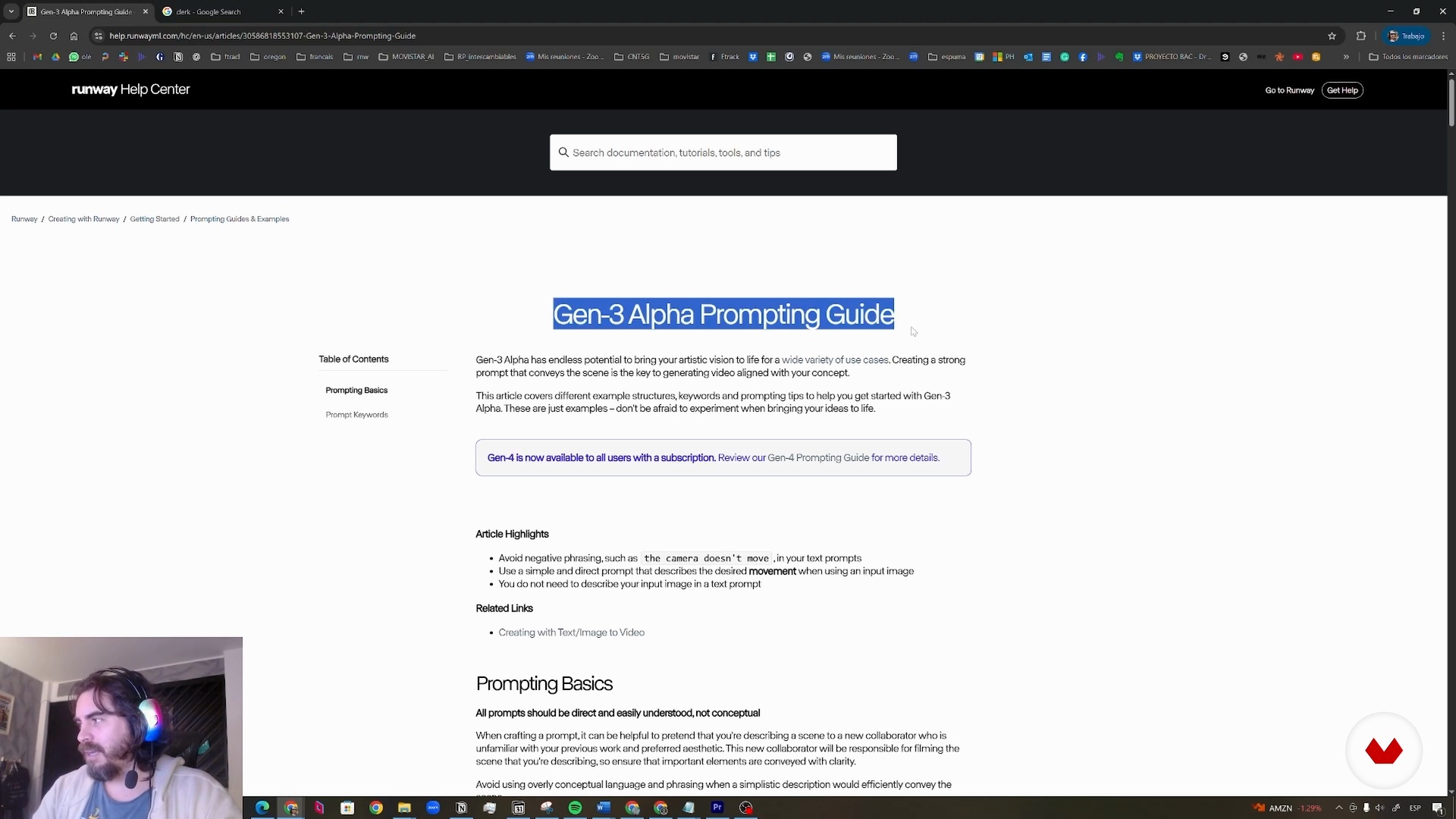Open Adobe Premiere Pro from the taskbar
Viewport: 1456px width, 819px height.
(x=717, y=808)
